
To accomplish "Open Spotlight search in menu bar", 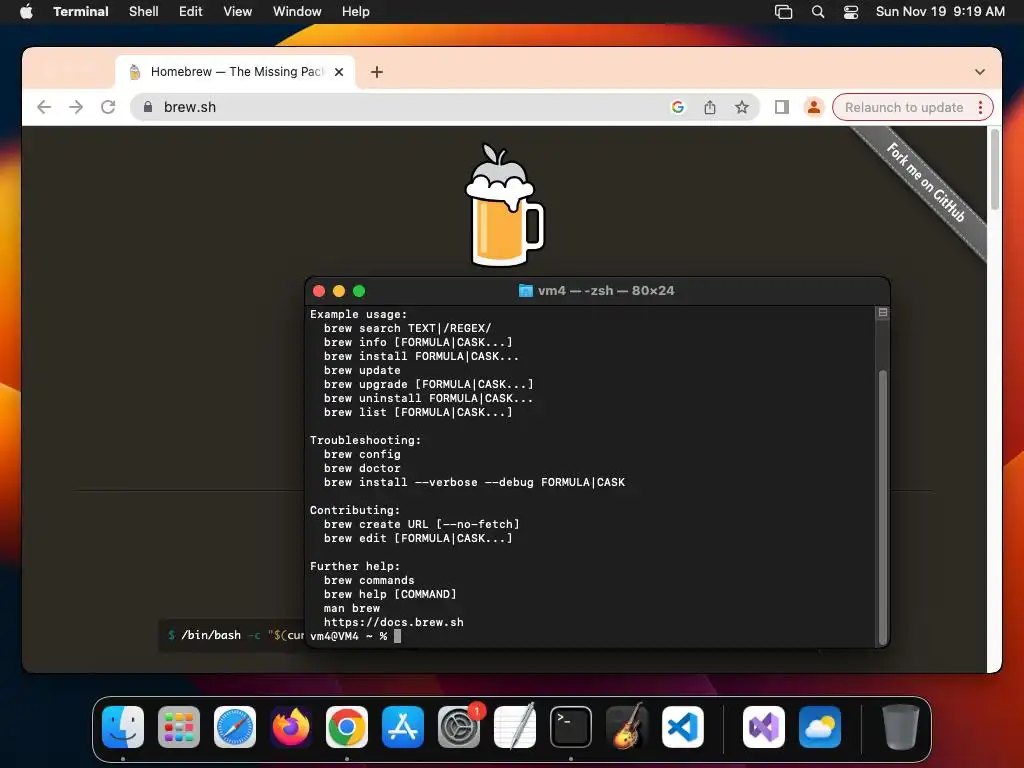I will pyautogui.click(x=818, y=12).
